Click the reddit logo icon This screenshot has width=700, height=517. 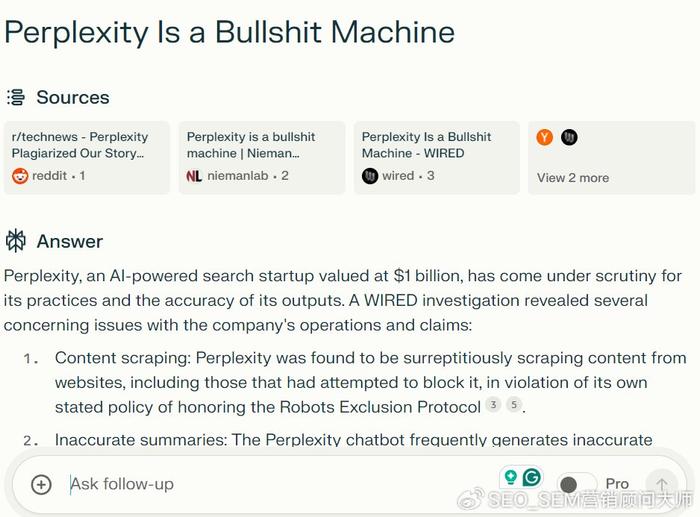(20, 176)
